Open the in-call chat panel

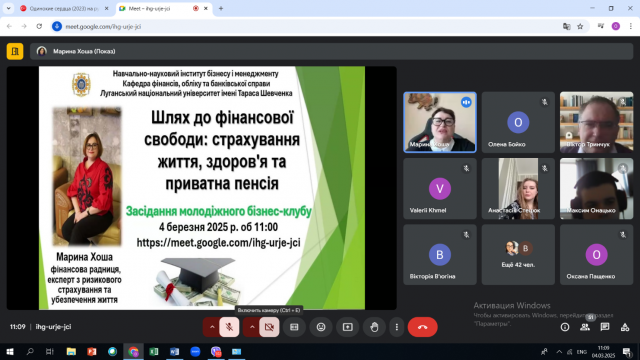coord(604,327)
